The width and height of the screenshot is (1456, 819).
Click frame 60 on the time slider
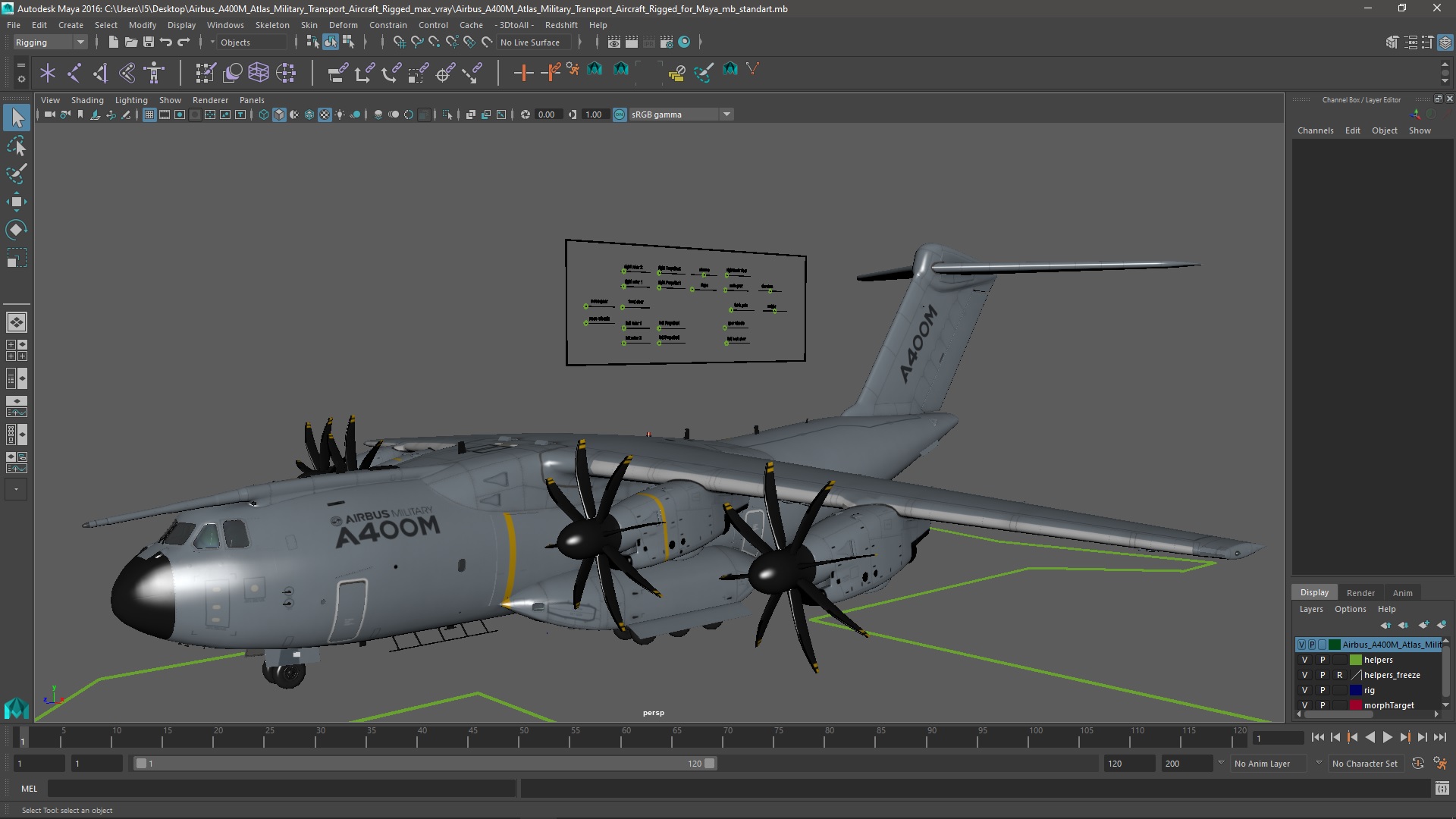[626, 737]
